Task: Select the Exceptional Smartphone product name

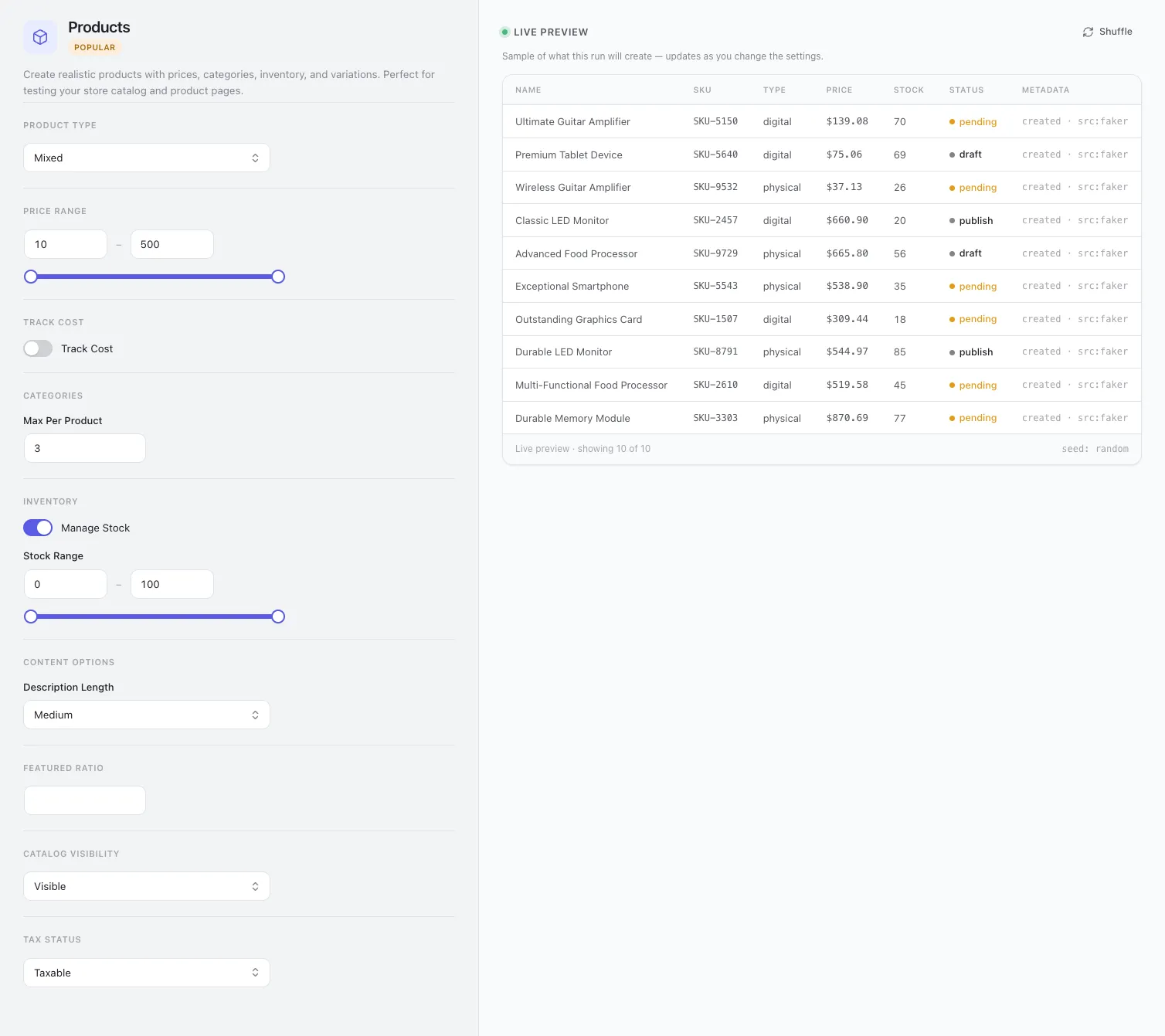Action: pos(572,287)
